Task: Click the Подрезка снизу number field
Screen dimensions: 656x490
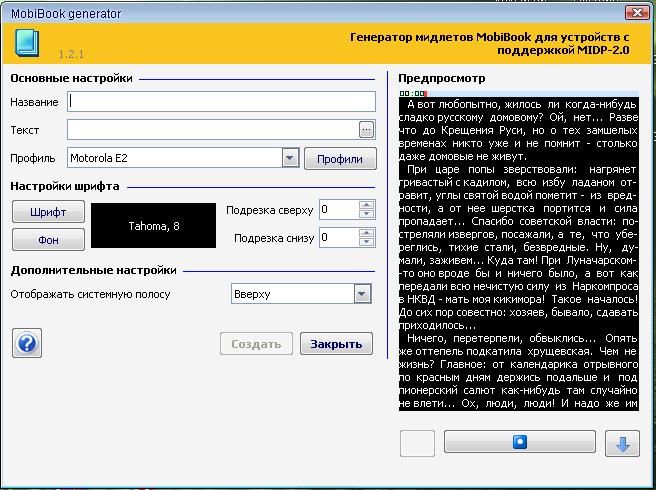Action: click(339, 238)
